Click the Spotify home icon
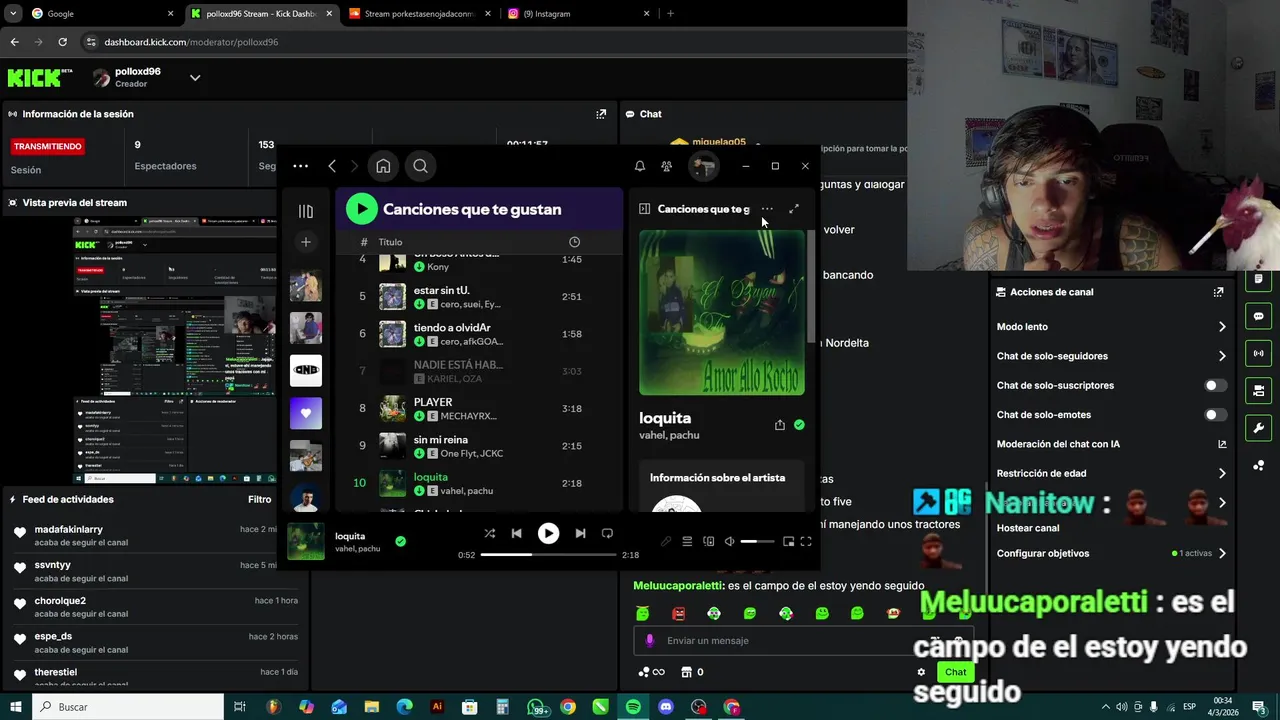This screenshot has height=720, width=1280. [x=383, y=166]
